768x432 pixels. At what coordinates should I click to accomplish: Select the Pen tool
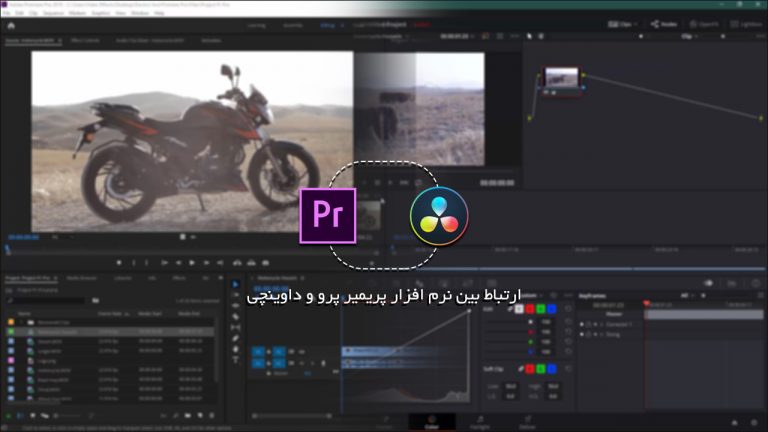pyautogui.click(x=236, y=338)
